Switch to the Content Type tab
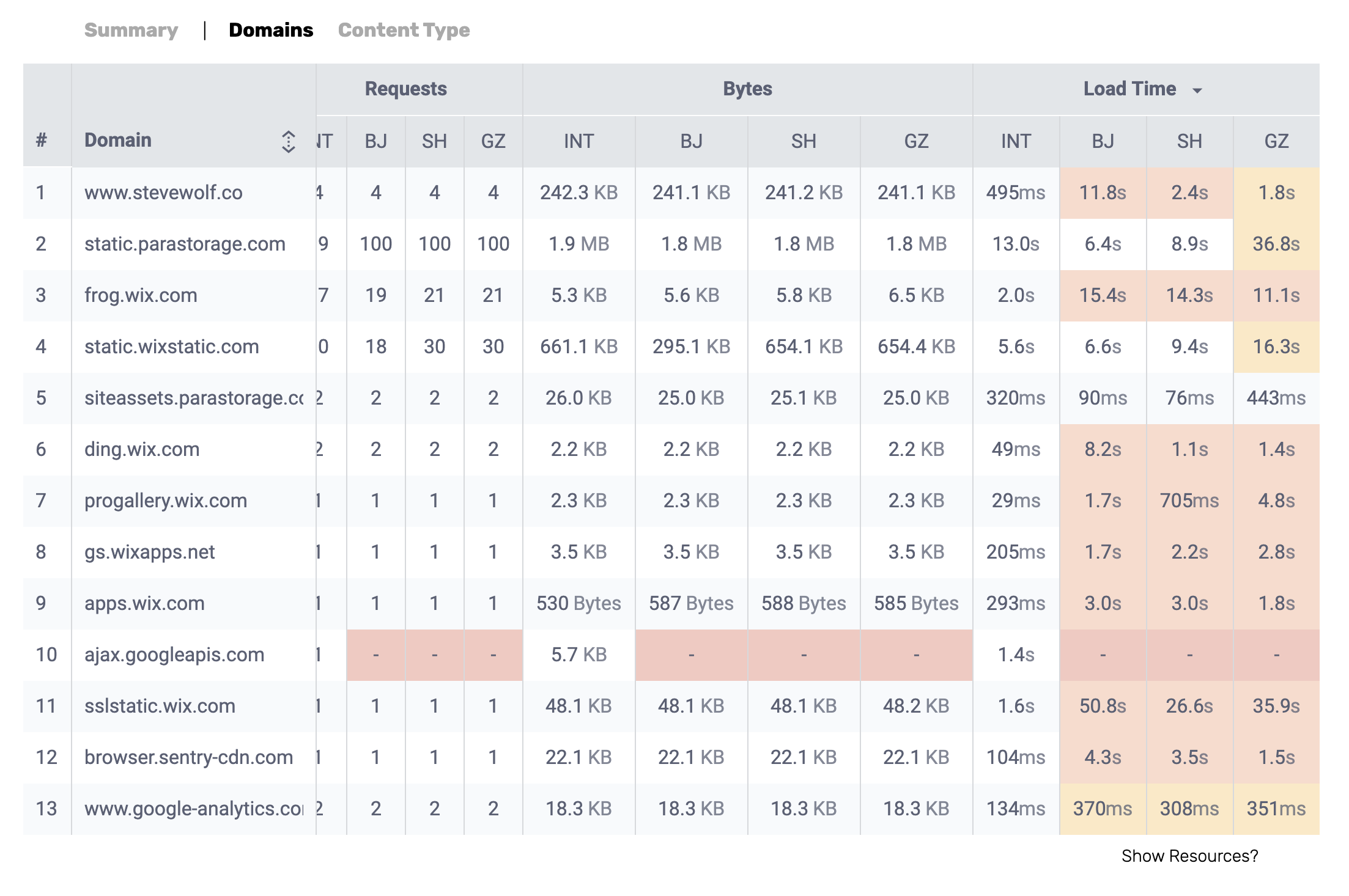The image size is (1349, 896). [x=404, y=30]
